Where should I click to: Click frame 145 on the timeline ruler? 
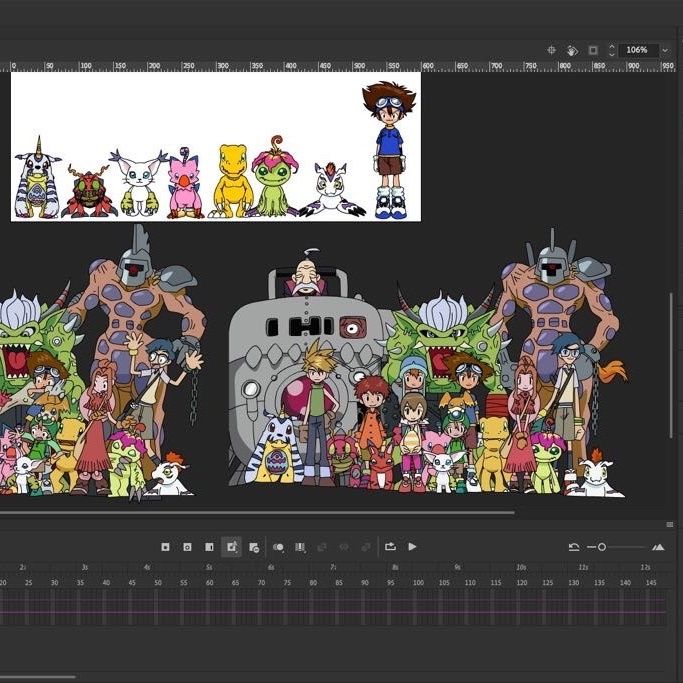651,582
